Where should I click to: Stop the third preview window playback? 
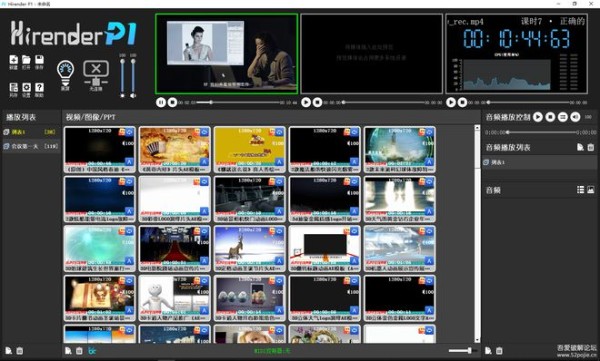[462, 102]
